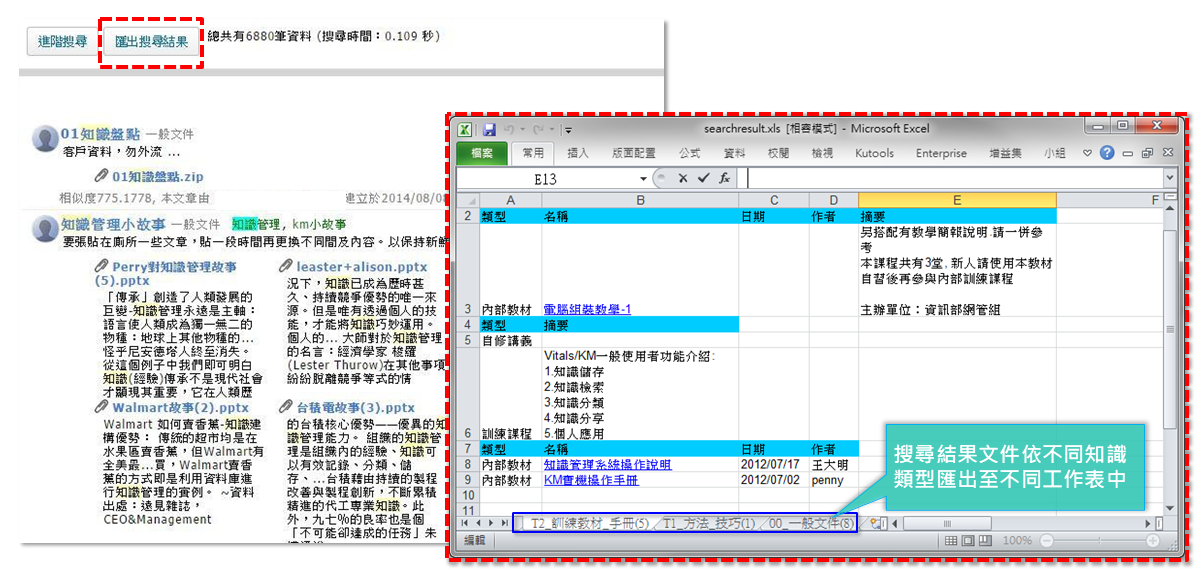
Task: Select Normal view icon in status bar
Action: pyautogui.click(x=951, y=541)
